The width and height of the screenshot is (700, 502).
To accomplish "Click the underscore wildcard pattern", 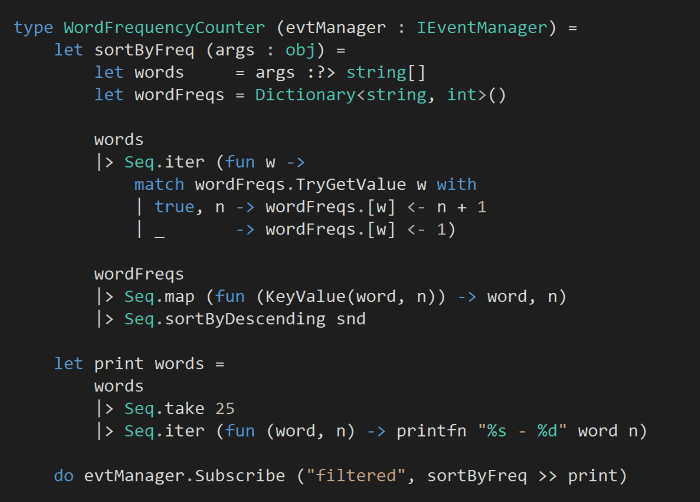I will click(x=159, y=229).
